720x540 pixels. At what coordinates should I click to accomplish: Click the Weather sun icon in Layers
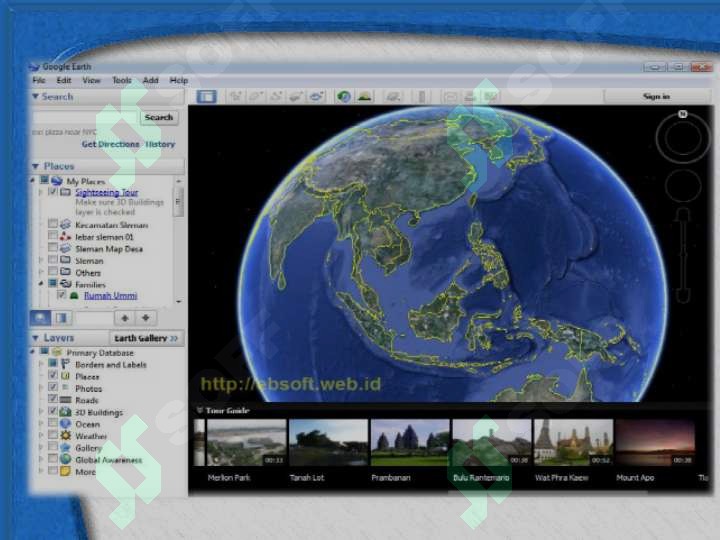(66, 435)
